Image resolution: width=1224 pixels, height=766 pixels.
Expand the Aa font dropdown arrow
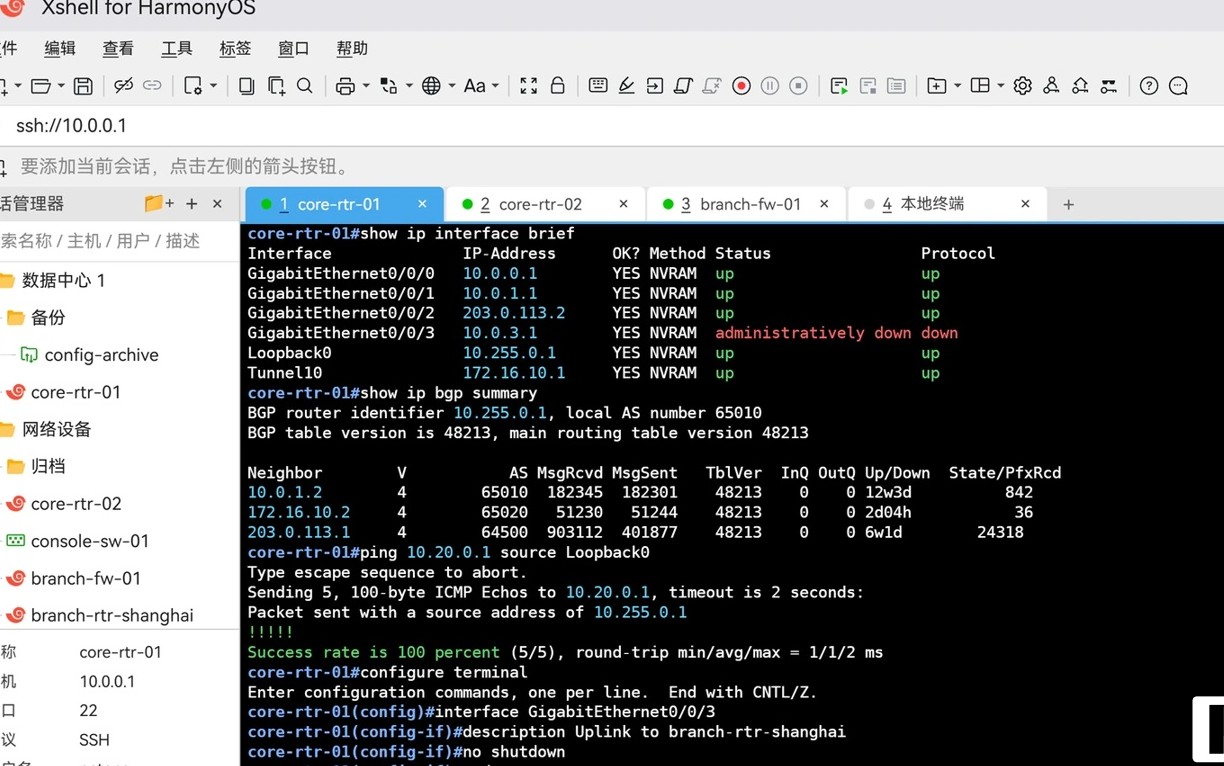click(x=495, y=86)
